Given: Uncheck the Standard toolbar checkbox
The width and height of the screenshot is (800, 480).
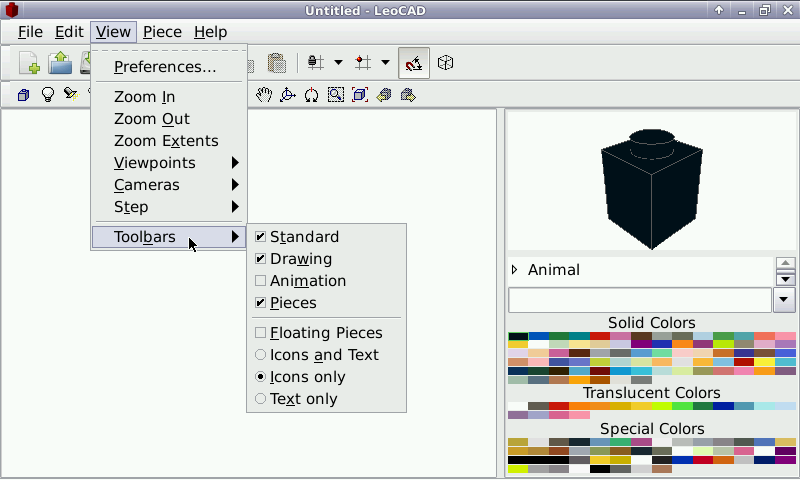Looking at the screenshot, I should pos(260,237).
